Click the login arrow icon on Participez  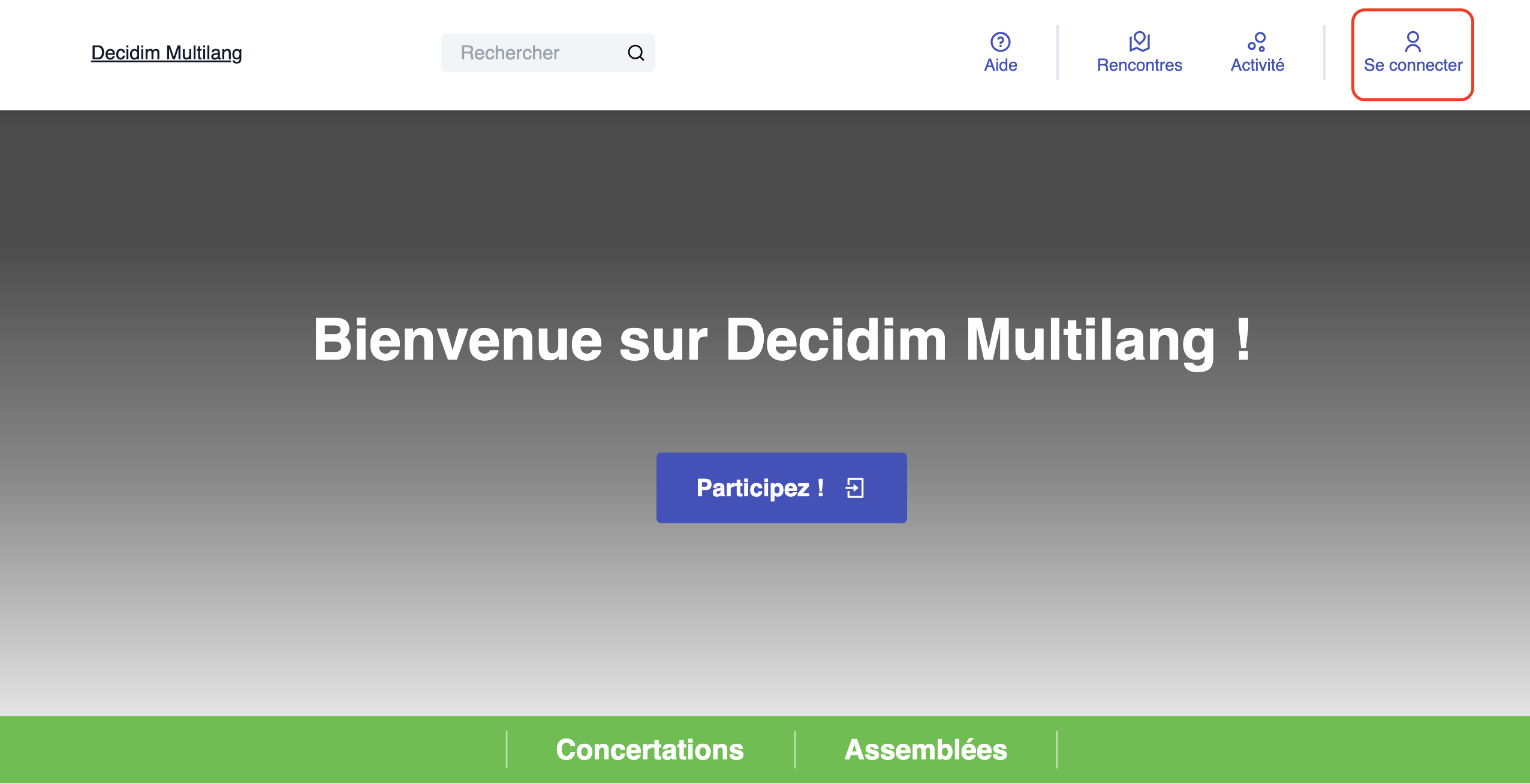tap(855, 488)
